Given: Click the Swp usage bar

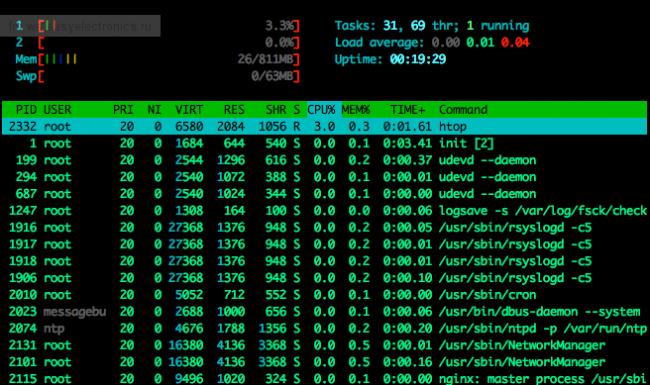Looking at the screenshot, I should click(x=158, y=76).
